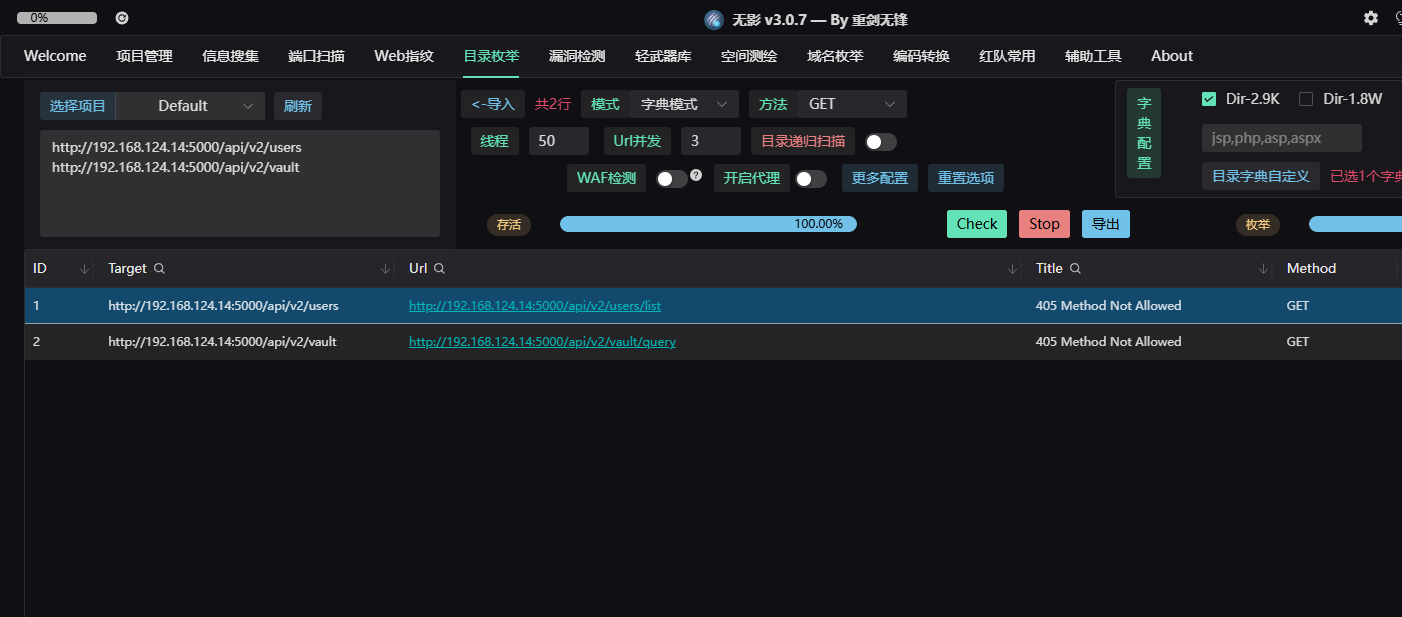Viewport: 1402px width, 617px height.
Task: Toggle the 开启代理 switch
Action: pyautogui.click(x=811, y=179)
